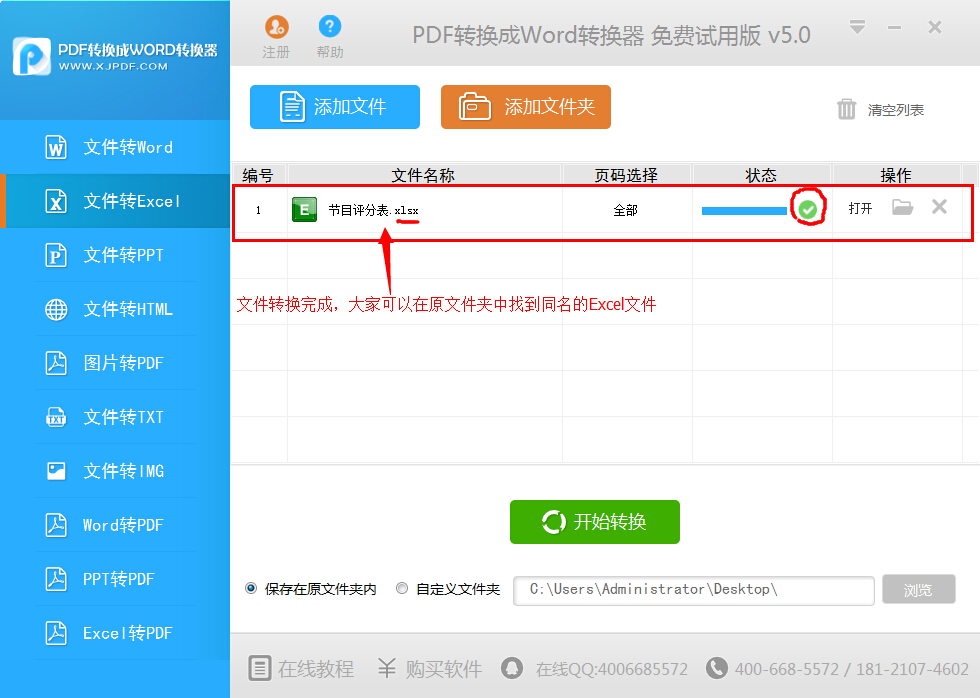Click the 操作 column header

pyautogui.click(x=896, y=175)
